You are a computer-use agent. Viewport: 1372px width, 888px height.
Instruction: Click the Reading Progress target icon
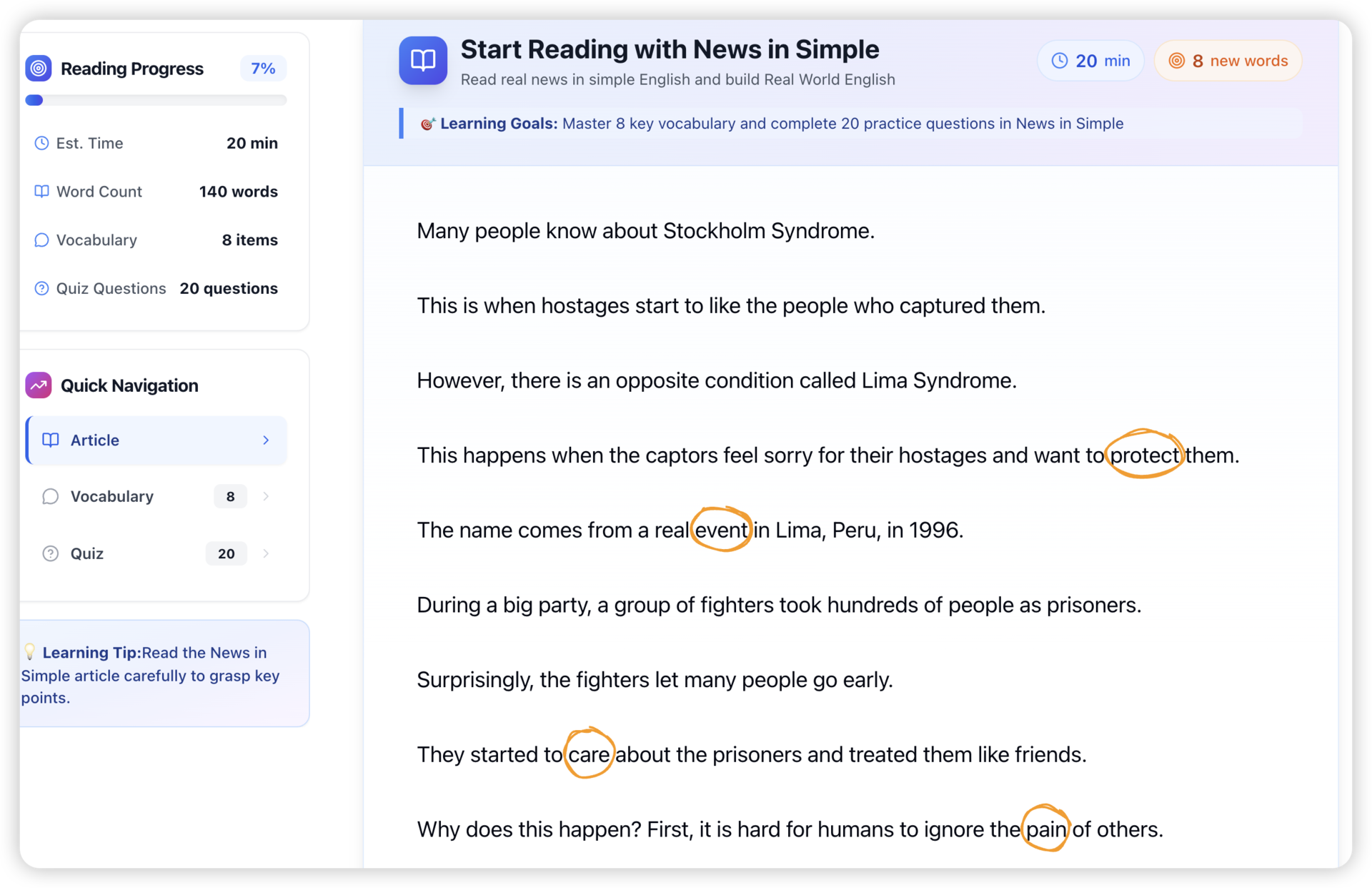click(39, 69)
